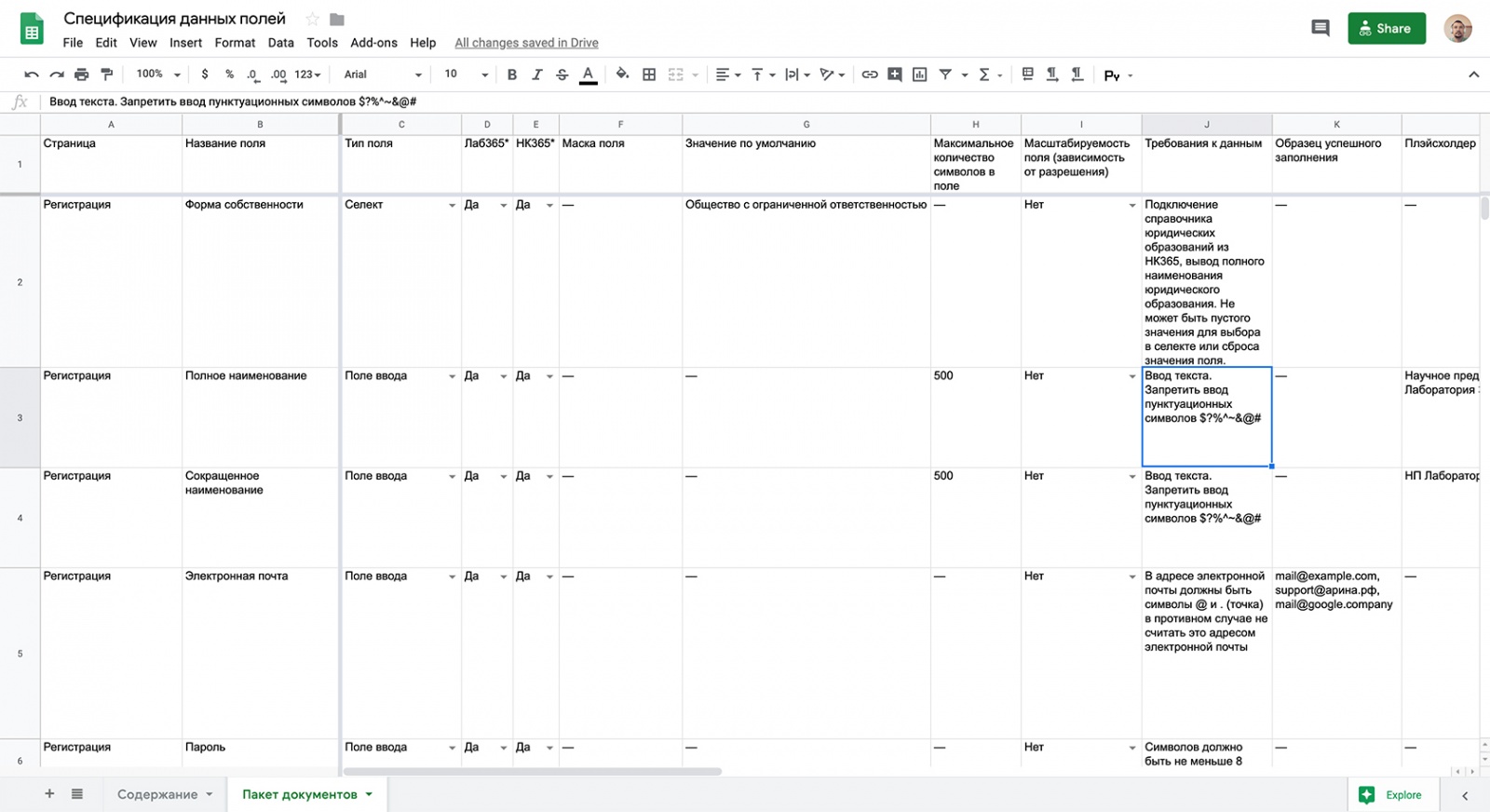This screenshot has height=812, width=1490.
Task: Open the 123 number format dropdown
Action: pos(307,74)
